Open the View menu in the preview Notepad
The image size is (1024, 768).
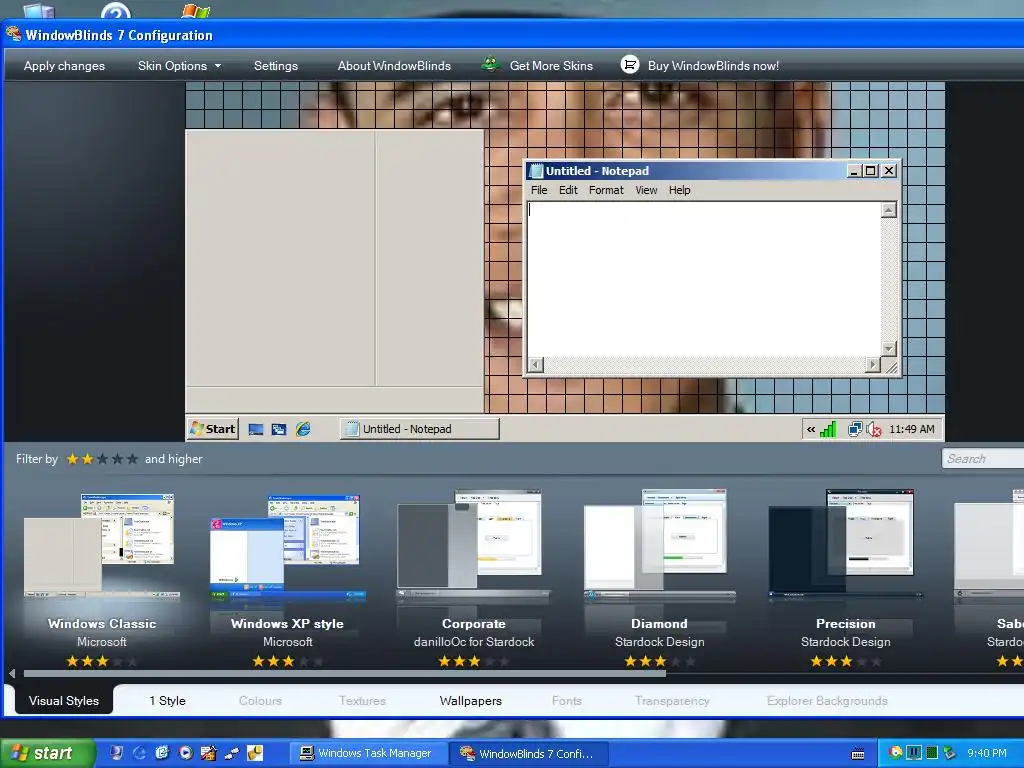(x=646, y=190)
